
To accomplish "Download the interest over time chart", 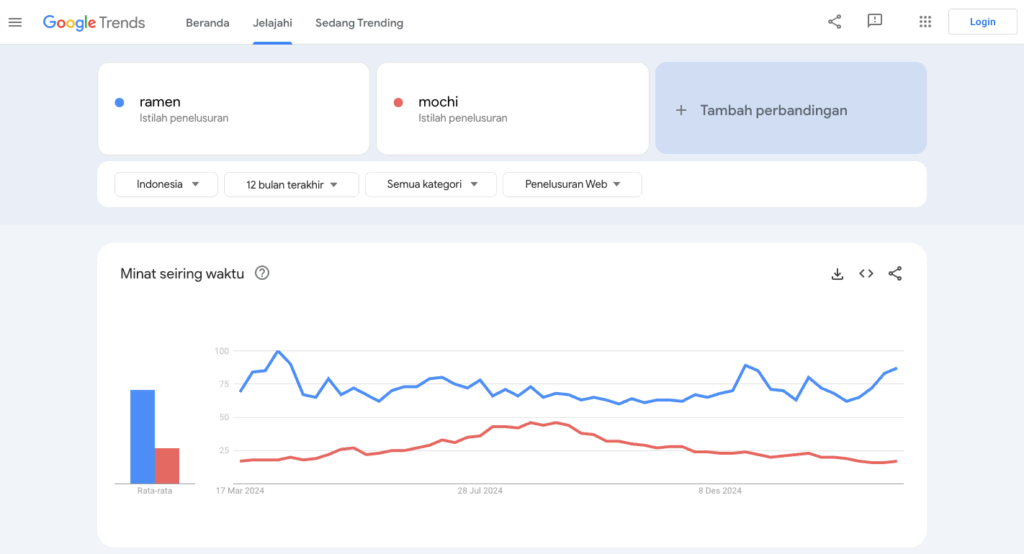I will click(x=838, y=274).
